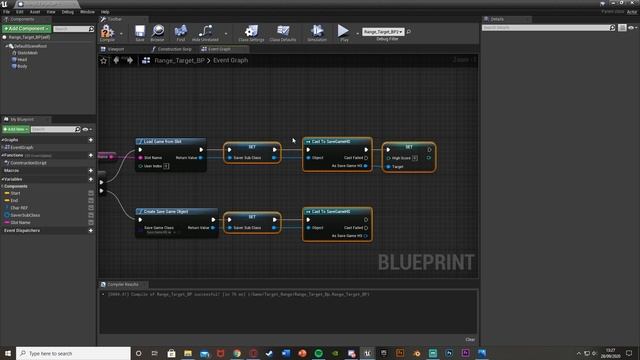
Task: Open the Spotify icon in Windows taskbar
Action: pyautogui.click(x=318, y=353)
